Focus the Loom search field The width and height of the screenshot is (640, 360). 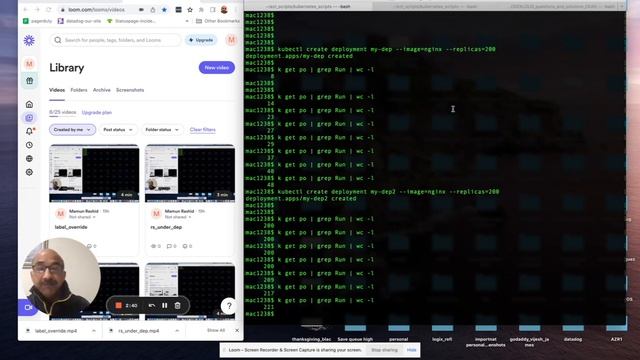pos(116,40)
